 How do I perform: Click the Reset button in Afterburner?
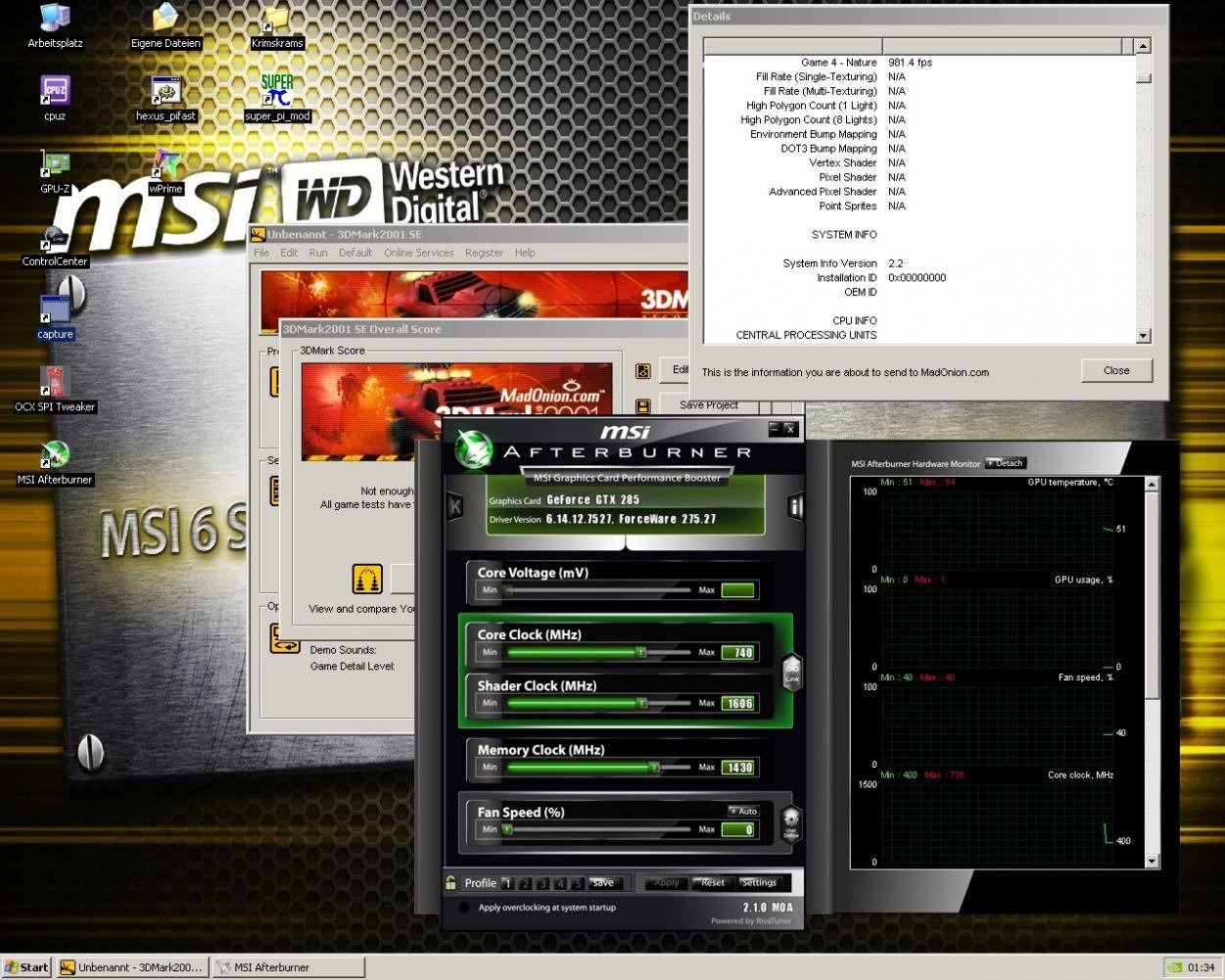(x=713, y=882)
